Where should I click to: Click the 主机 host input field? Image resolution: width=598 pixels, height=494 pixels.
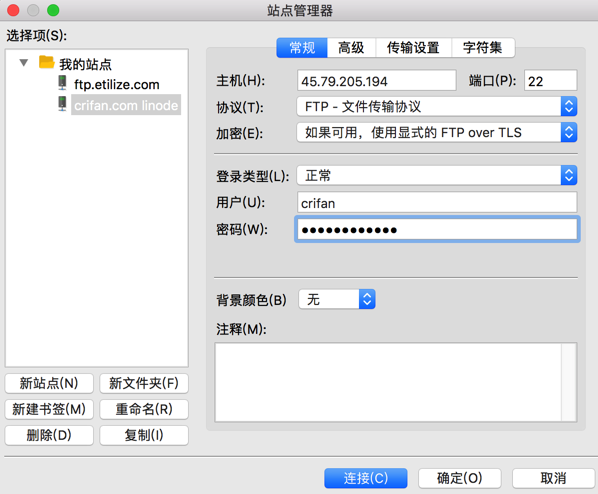coord(376,80)
